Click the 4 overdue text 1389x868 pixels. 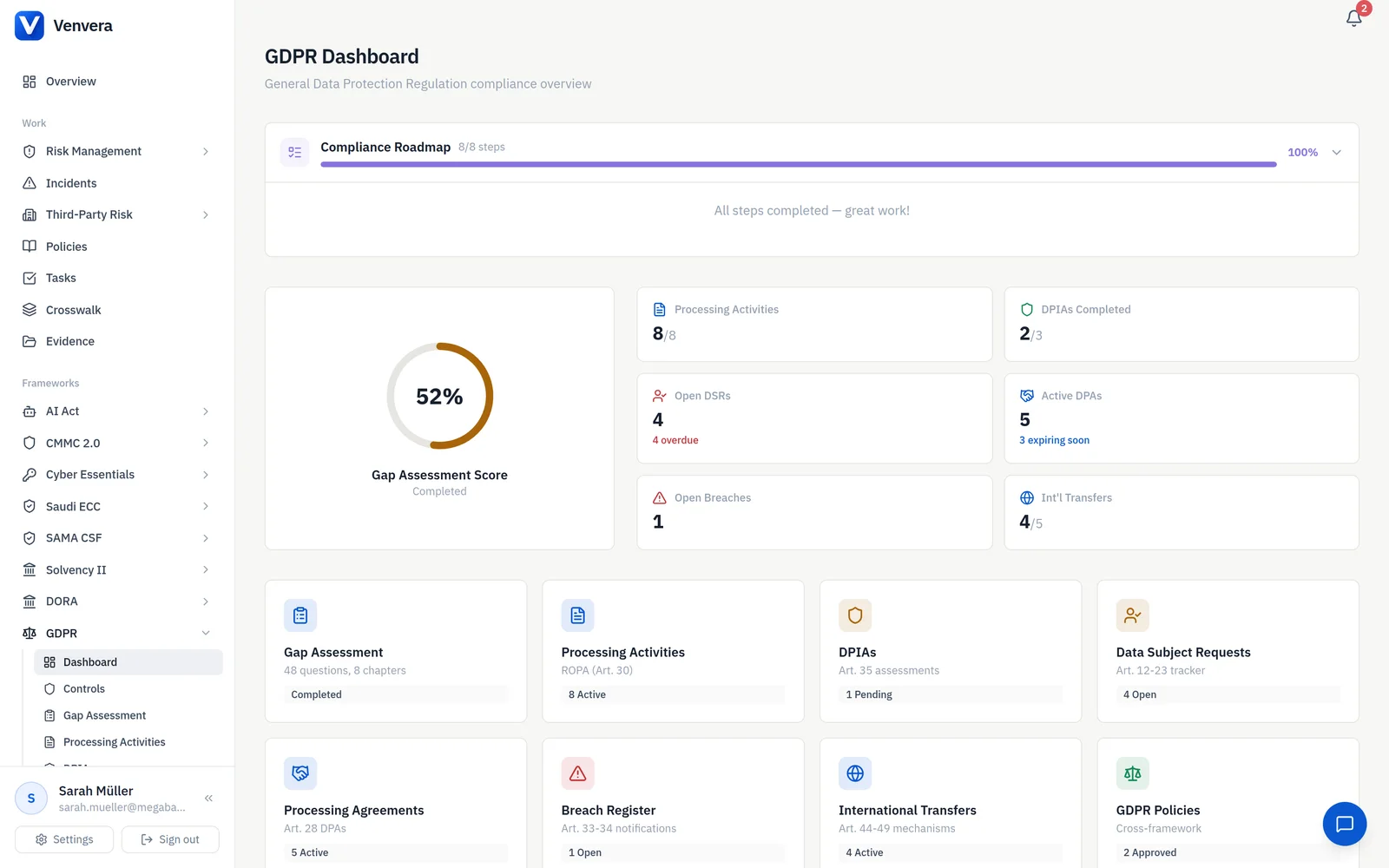click(675, 440)
